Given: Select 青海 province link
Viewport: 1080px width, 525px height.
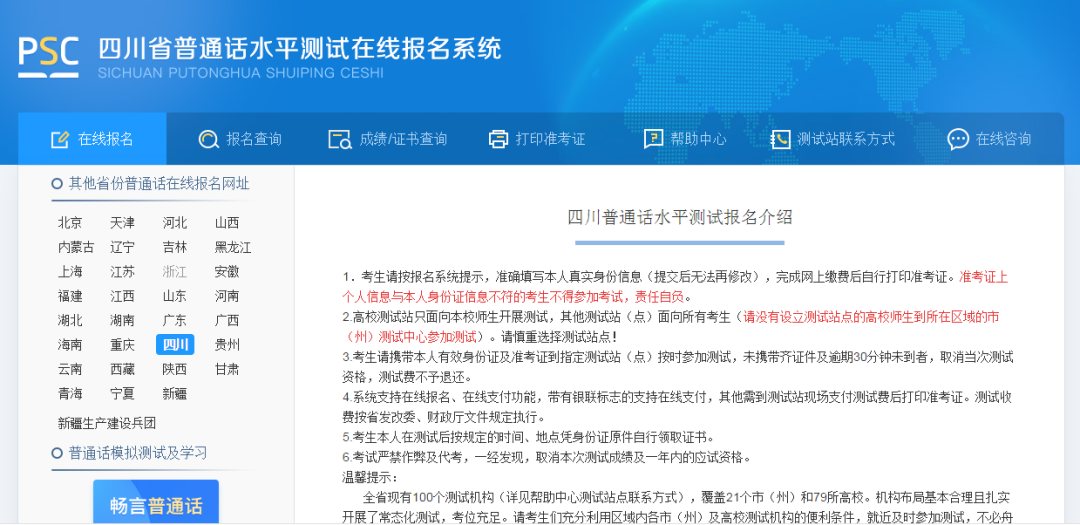Looking at the screenshot, I should (70, 393).
